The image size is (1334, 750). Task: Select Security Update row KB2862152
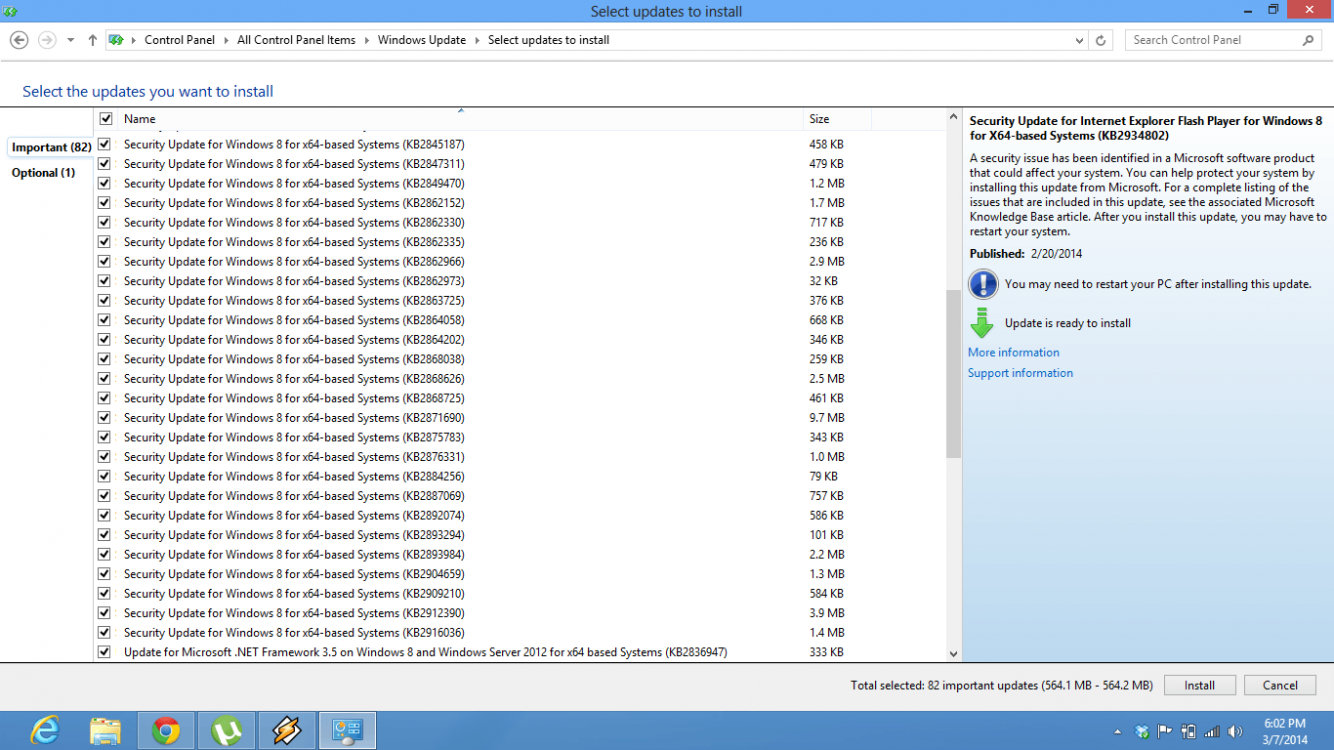click(x=520, y=203)
